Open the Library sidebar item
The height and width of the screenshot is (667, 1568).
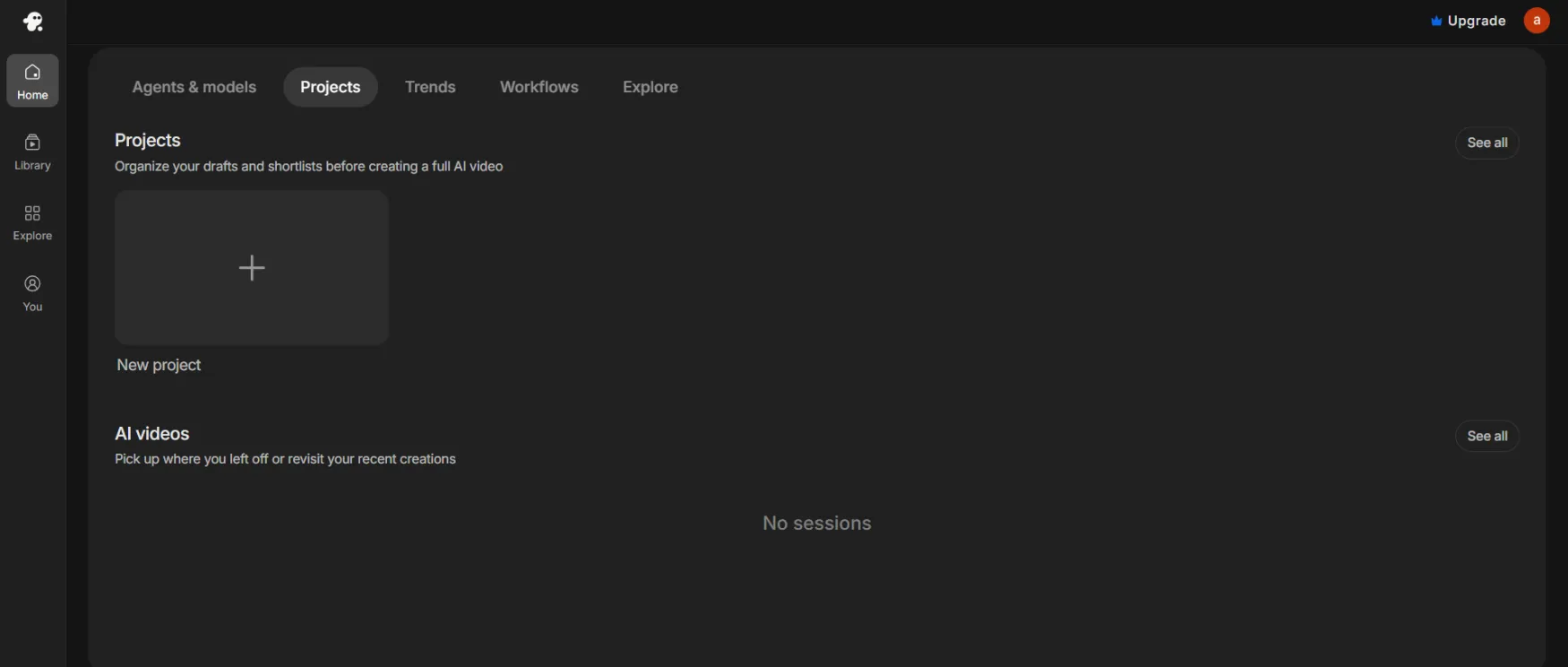coord(32,152)
